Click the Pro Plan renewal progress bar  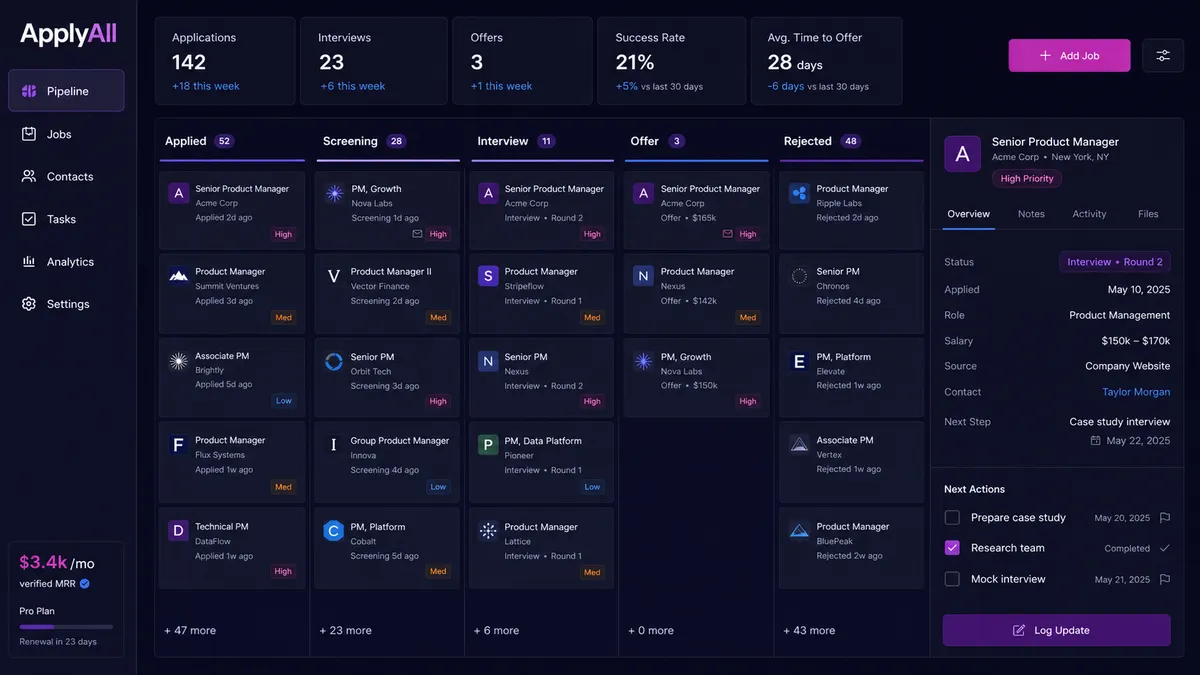tap(66, 627)
